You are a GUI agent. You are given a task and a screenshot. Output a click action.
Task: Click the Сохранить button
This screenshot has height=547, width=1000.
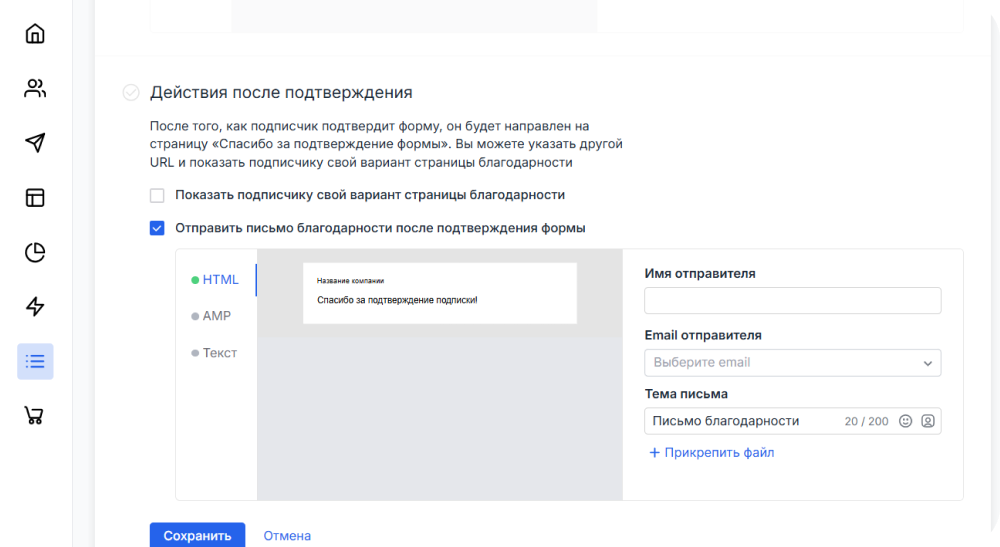coord(198,536)
